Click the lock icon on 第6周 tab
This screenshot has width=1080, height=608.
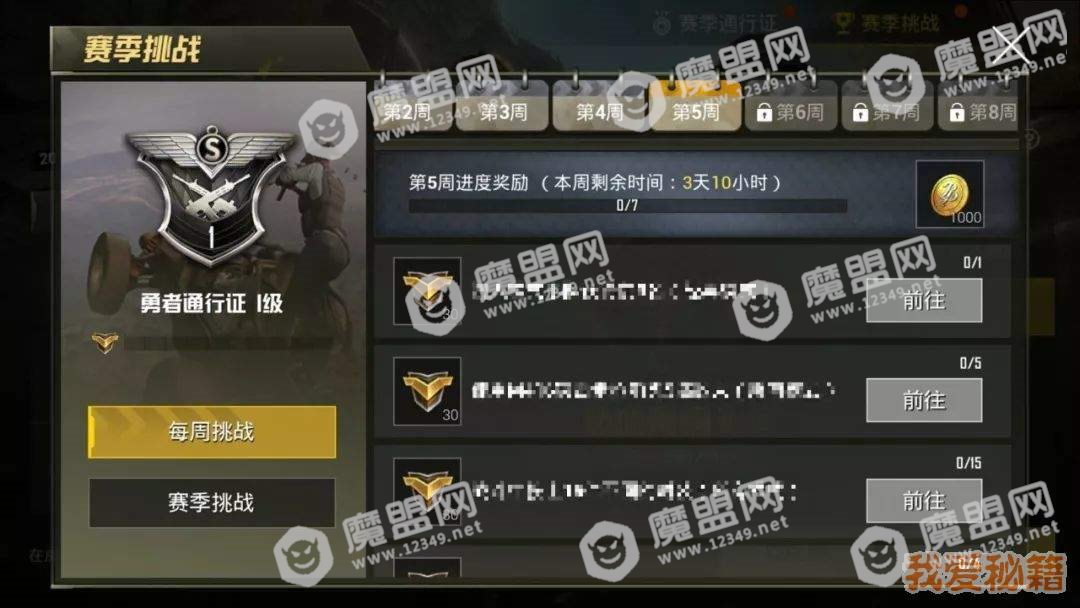[764, 112]
